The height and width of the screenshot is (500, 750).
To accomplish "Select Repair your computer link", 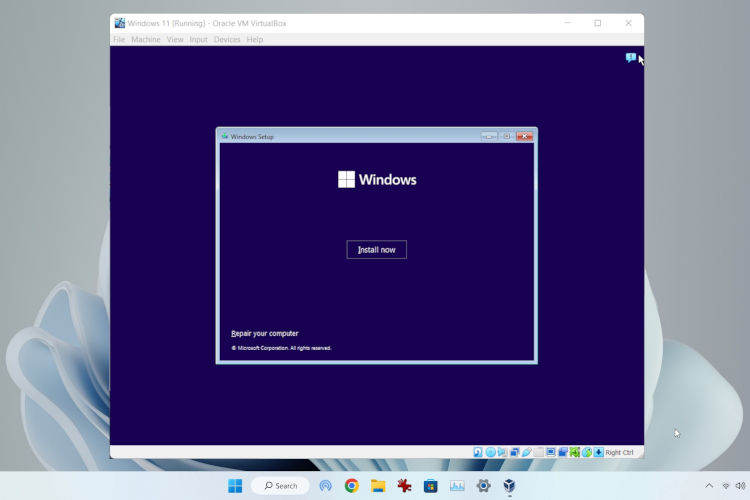I will tap(265, 333).
